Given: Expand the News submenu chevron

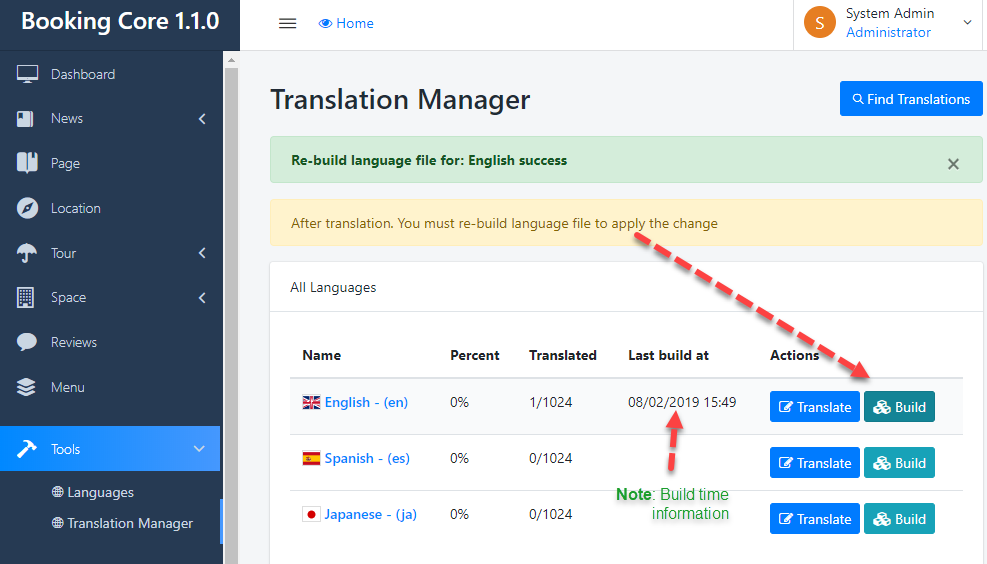Looking at the screenshot, I should pyautogui.click(x=202, y=119).
